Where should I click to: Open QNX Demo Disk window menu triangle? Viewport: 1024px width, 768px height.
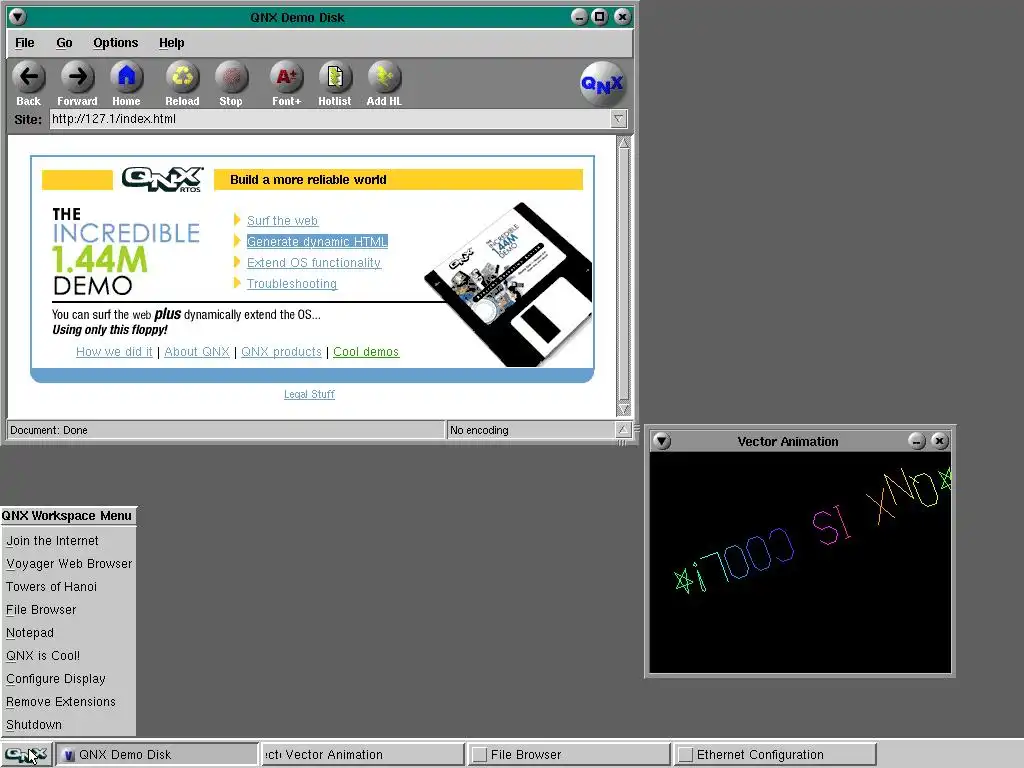[x=17, y=17]
